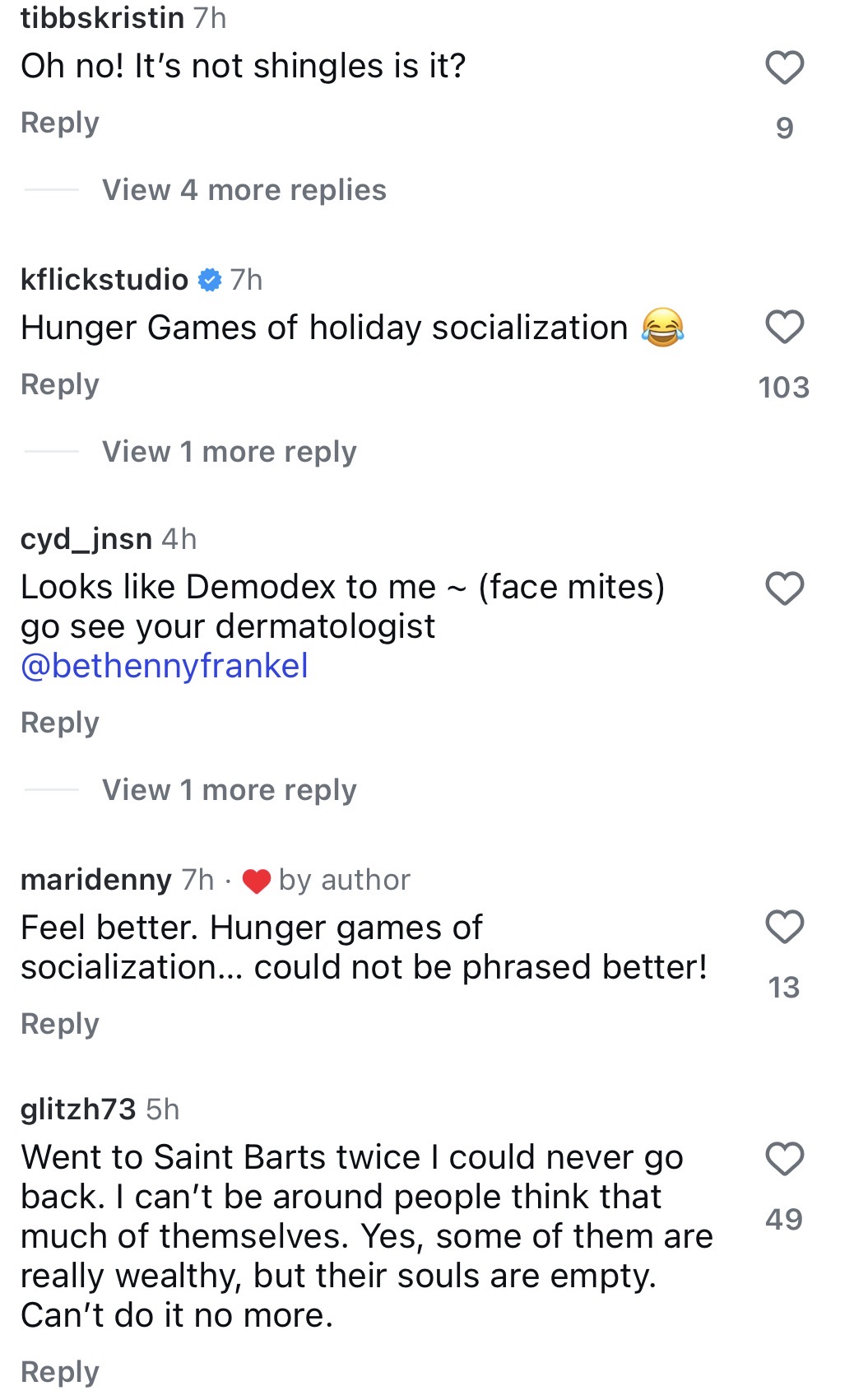
Task: Heart glitzh73's Saint Barts comment
Action: point(784,1159)
